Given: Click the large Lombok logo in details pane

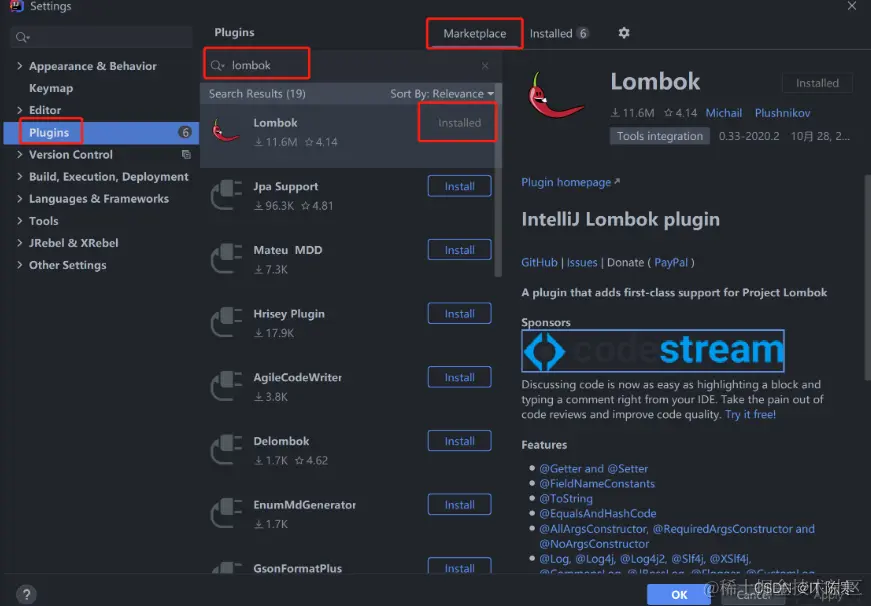Looking at the screenshot, I should [x=555, y=96].
